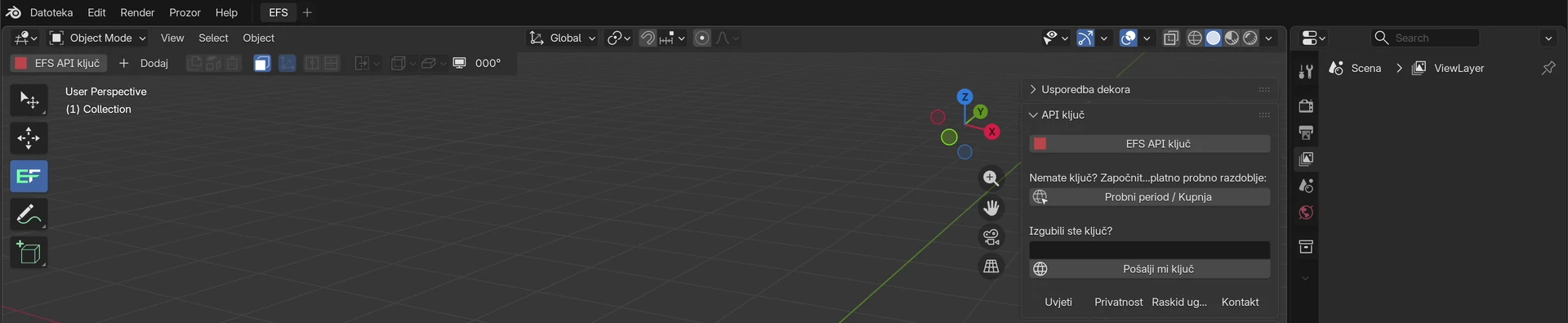
Task: Click the EFS API ključ header button
Action: coord(59,63)
